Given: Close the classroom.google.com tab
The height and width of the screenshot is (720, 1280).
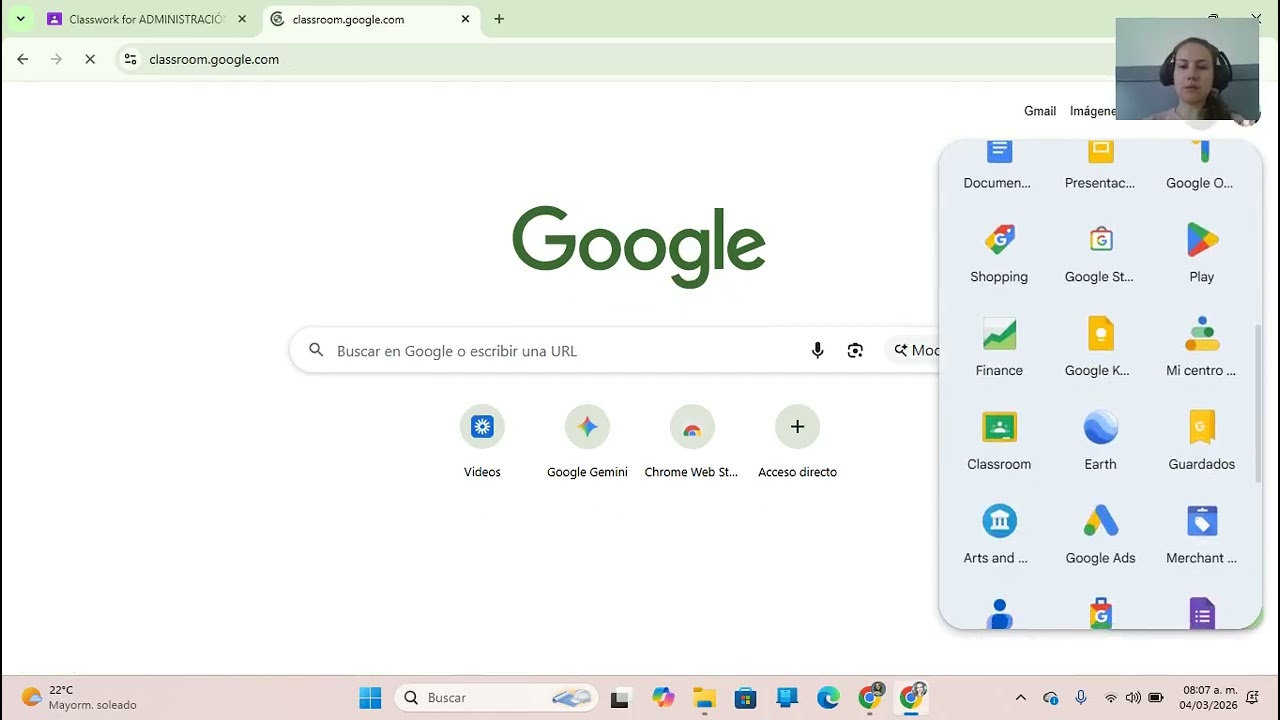Looking at the screenshot, I should pyautogui.click(x=465, y=19).
